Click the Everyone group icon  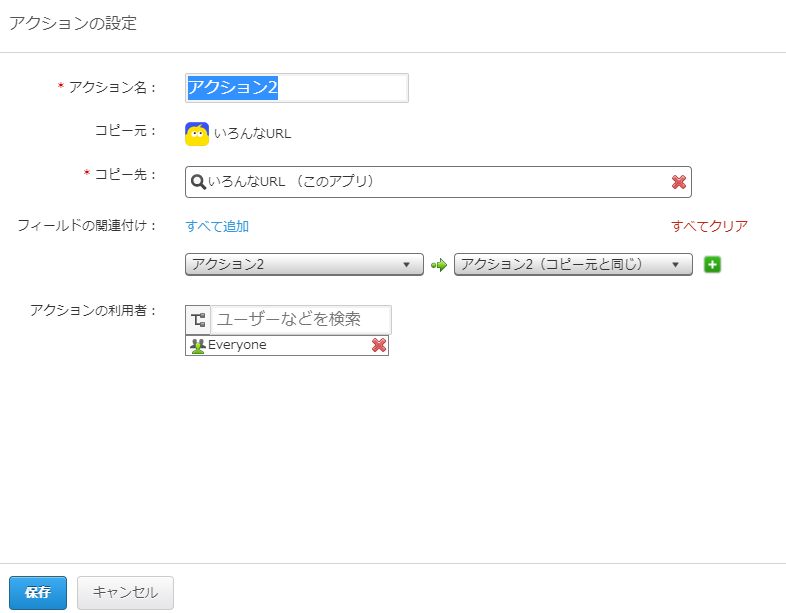pyautogui.click(x=198, y=345)
